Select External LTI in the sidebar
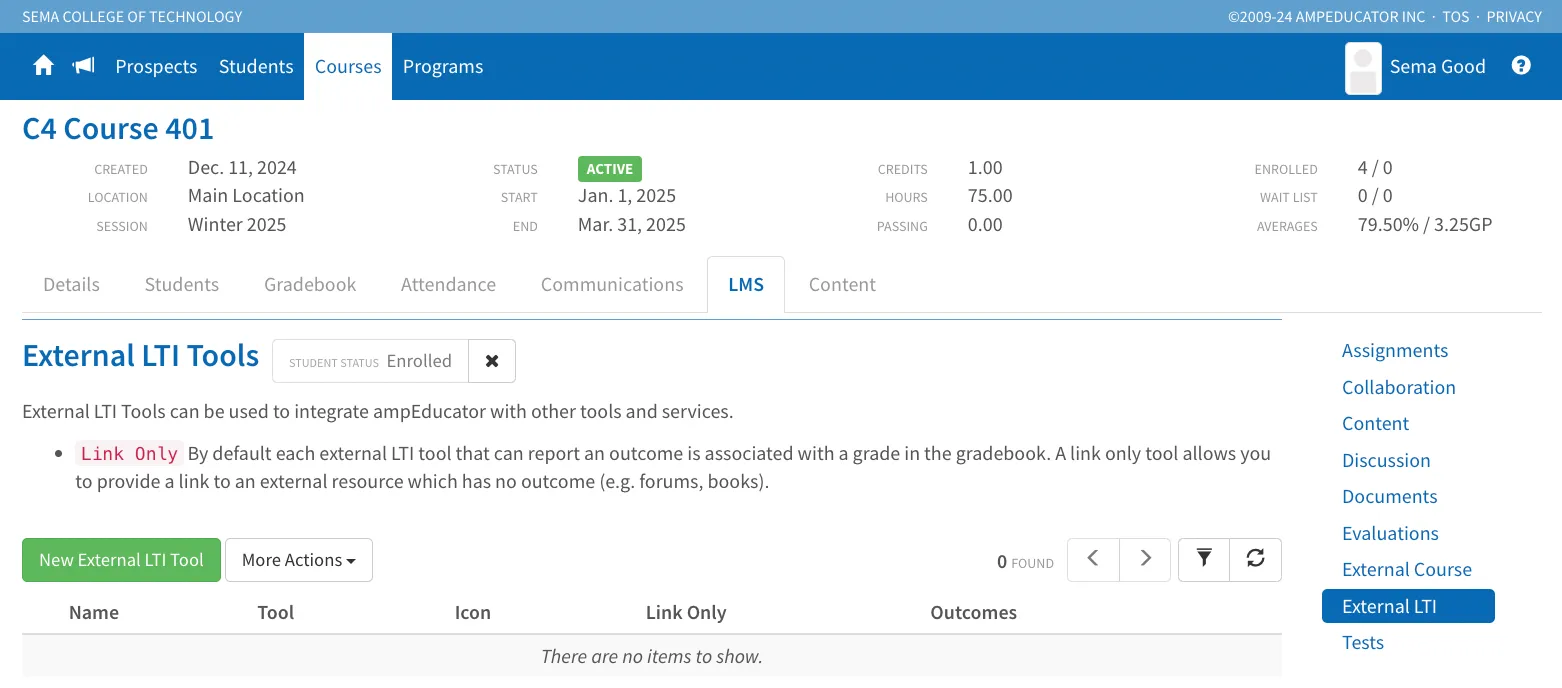 tap(1408, 606)
